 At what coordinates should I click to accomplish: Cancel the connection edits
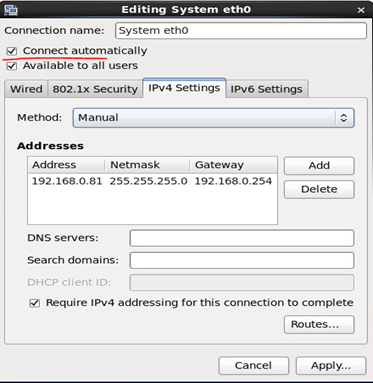(x=254, y=366)
